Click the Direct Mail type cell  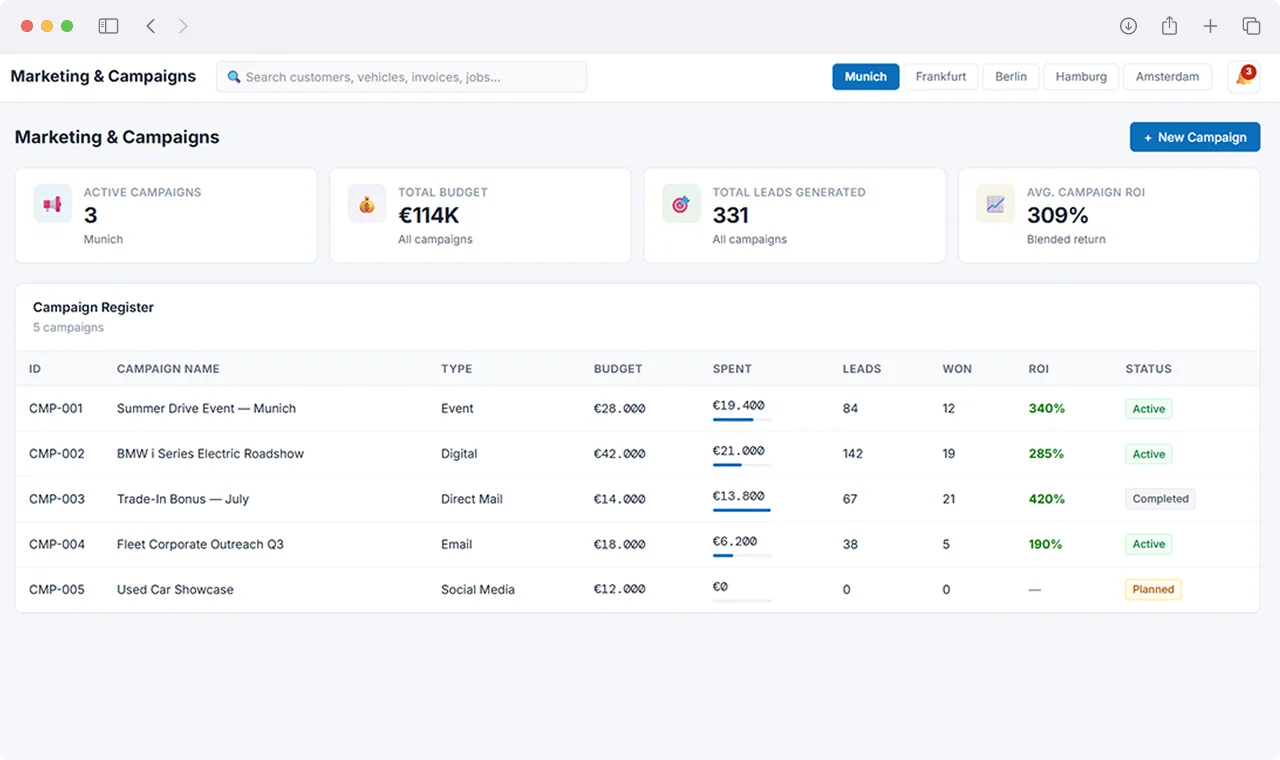pos(472,499)
